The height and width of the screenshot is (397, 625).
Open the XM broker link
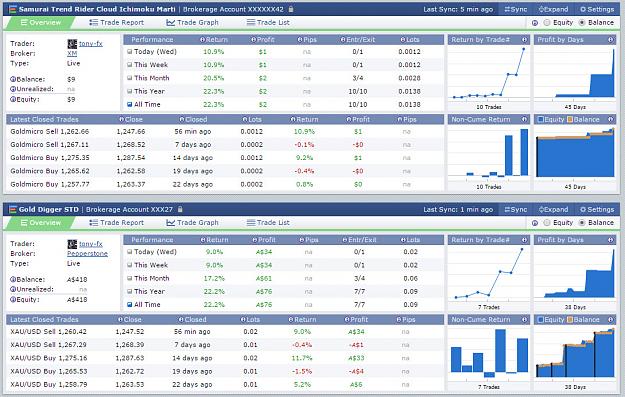pyautogui.click(x=72, y=53)
